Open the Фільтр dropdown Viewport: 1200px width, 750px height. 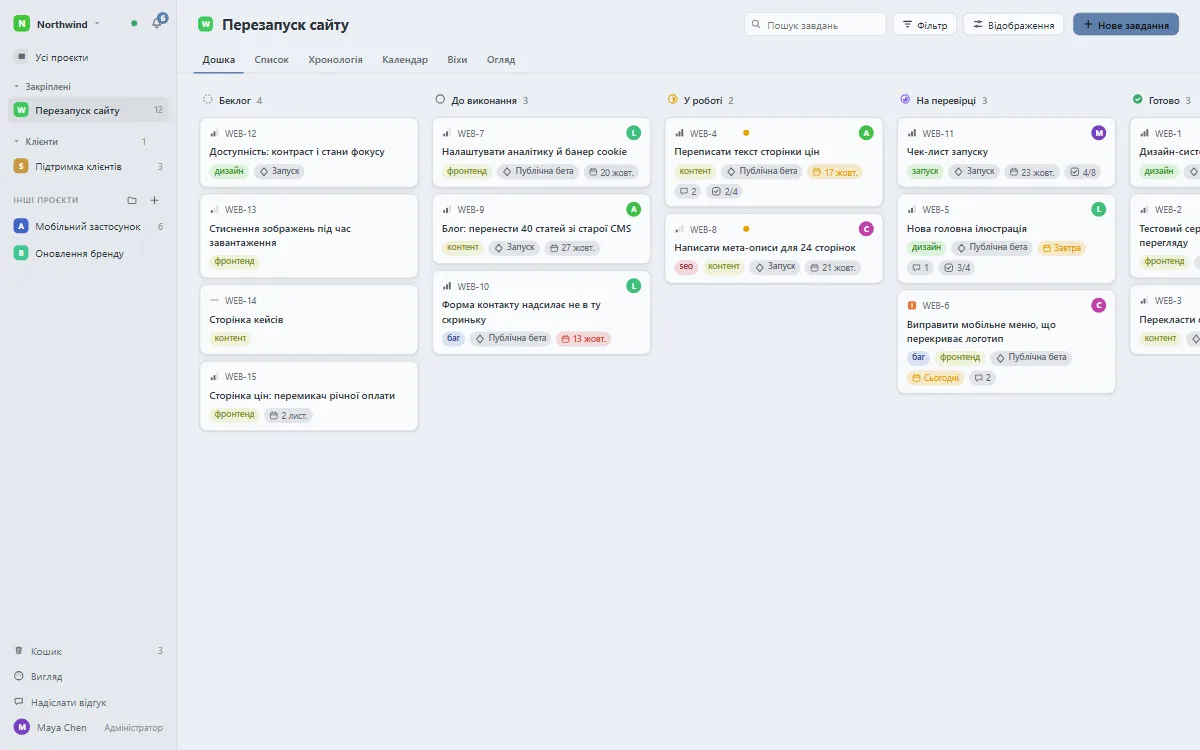pyautogui.click(x=925, y=24)
